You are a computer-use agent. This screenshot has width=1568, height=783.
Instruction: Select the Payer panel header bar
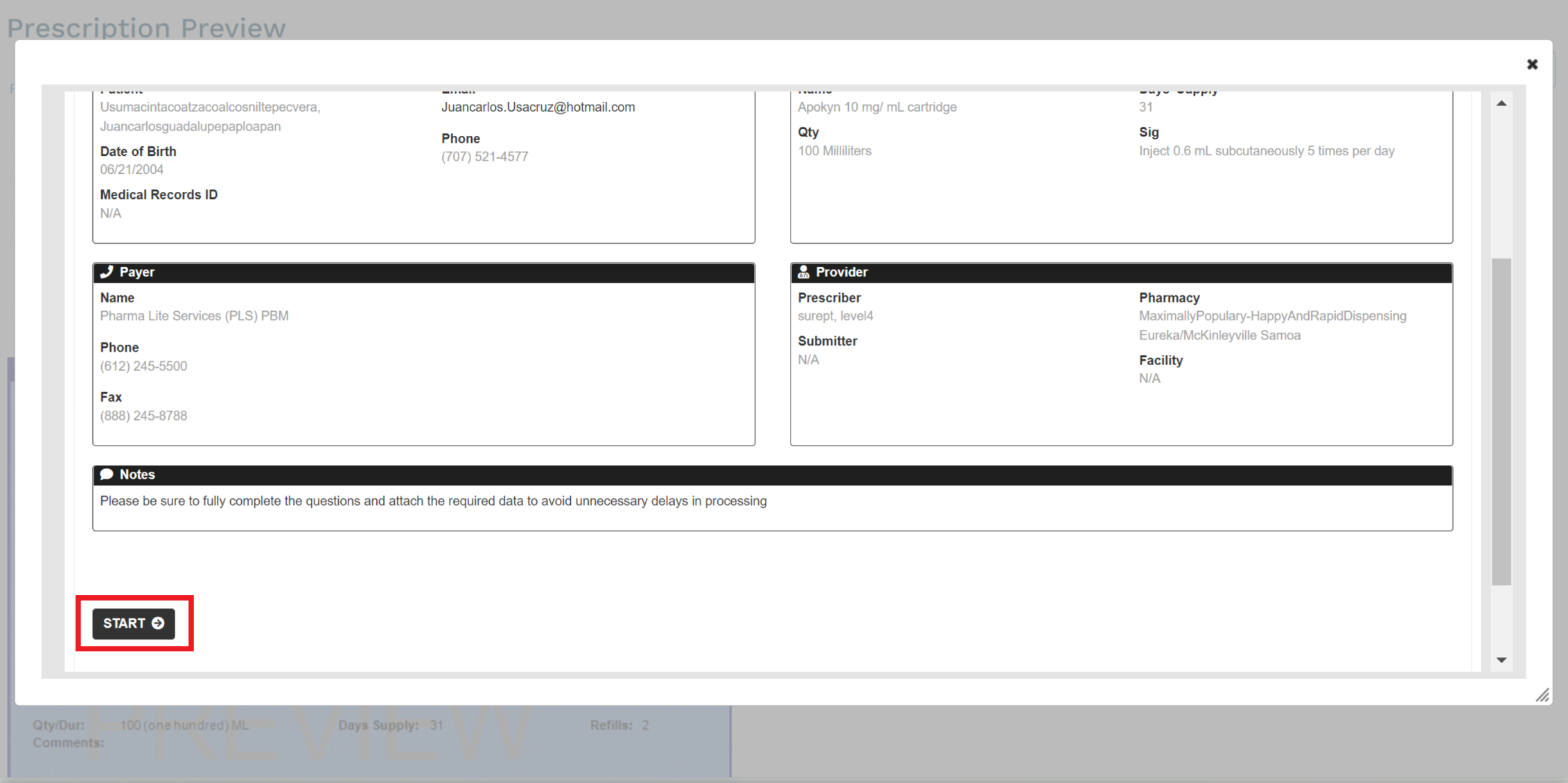[x=423, y=272]
